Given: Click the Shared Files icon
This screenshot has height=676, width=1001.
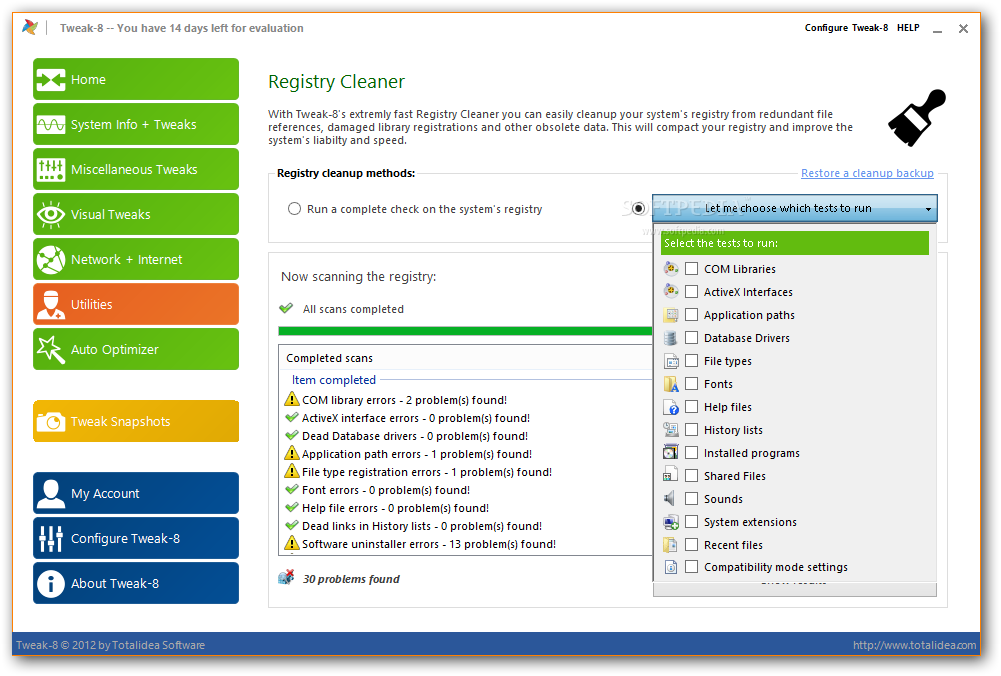Looking at the screenshot, I should [671, 476].
